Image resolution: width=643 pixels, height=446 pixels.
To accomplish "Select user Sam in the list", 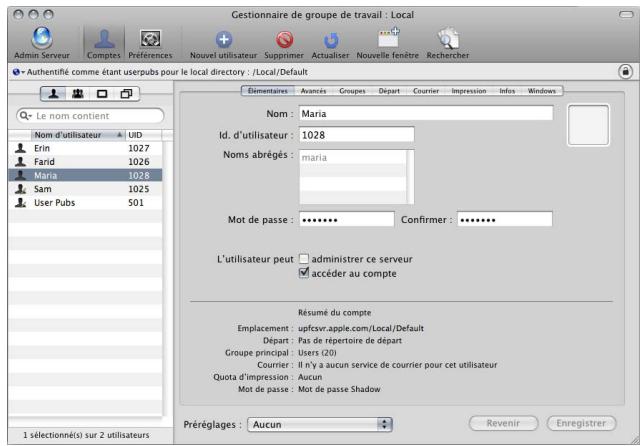I will click(x=85, y=189).
